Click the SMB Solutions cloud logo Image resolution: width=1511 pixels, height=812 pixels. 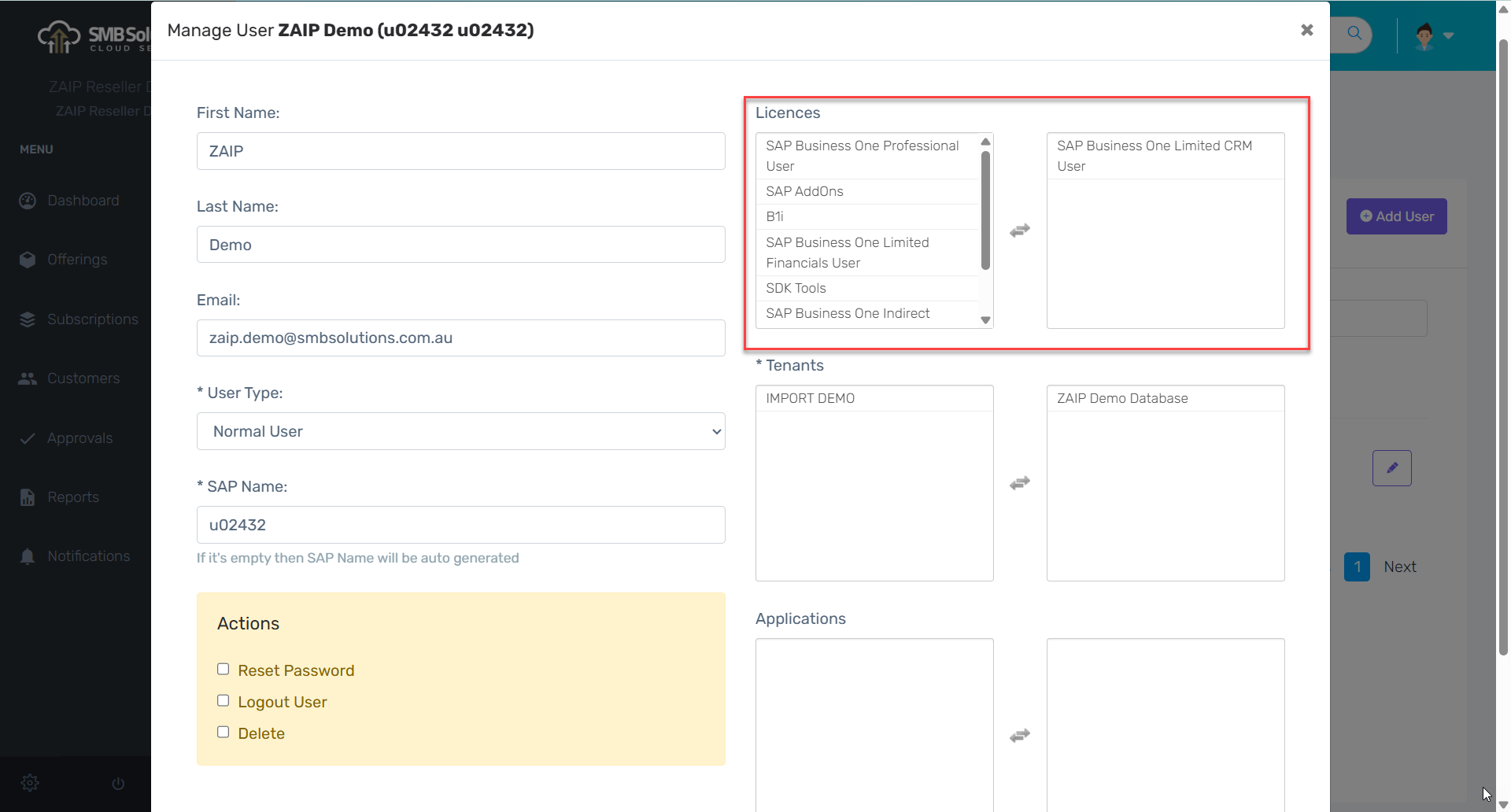coord(94,36)
